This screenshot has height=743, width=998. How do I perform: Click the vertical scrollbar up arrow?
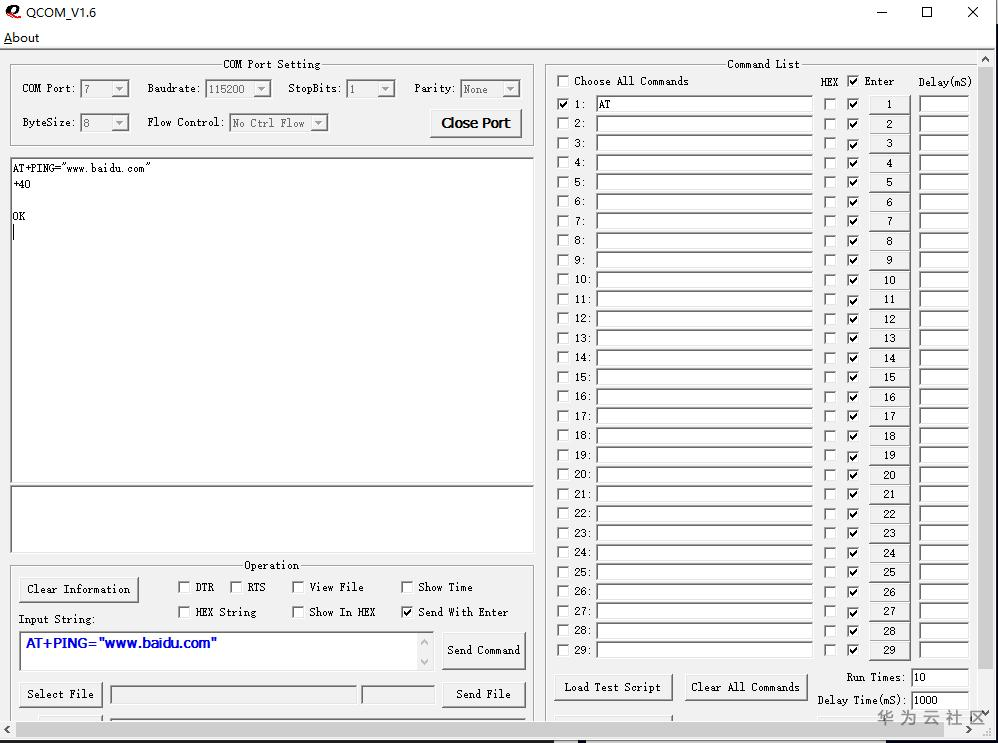[985, 59]
